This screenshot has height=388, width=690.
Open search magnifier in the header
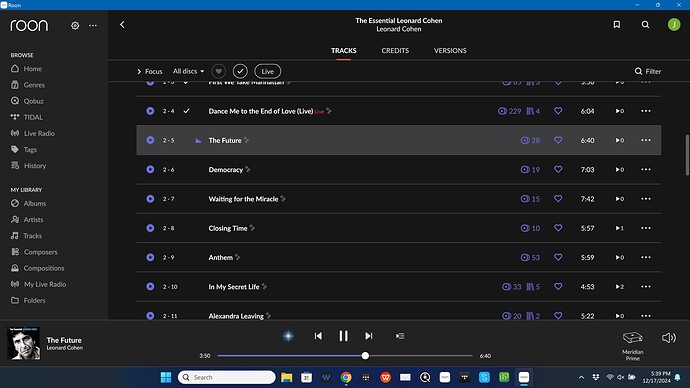tap(645, 25)
